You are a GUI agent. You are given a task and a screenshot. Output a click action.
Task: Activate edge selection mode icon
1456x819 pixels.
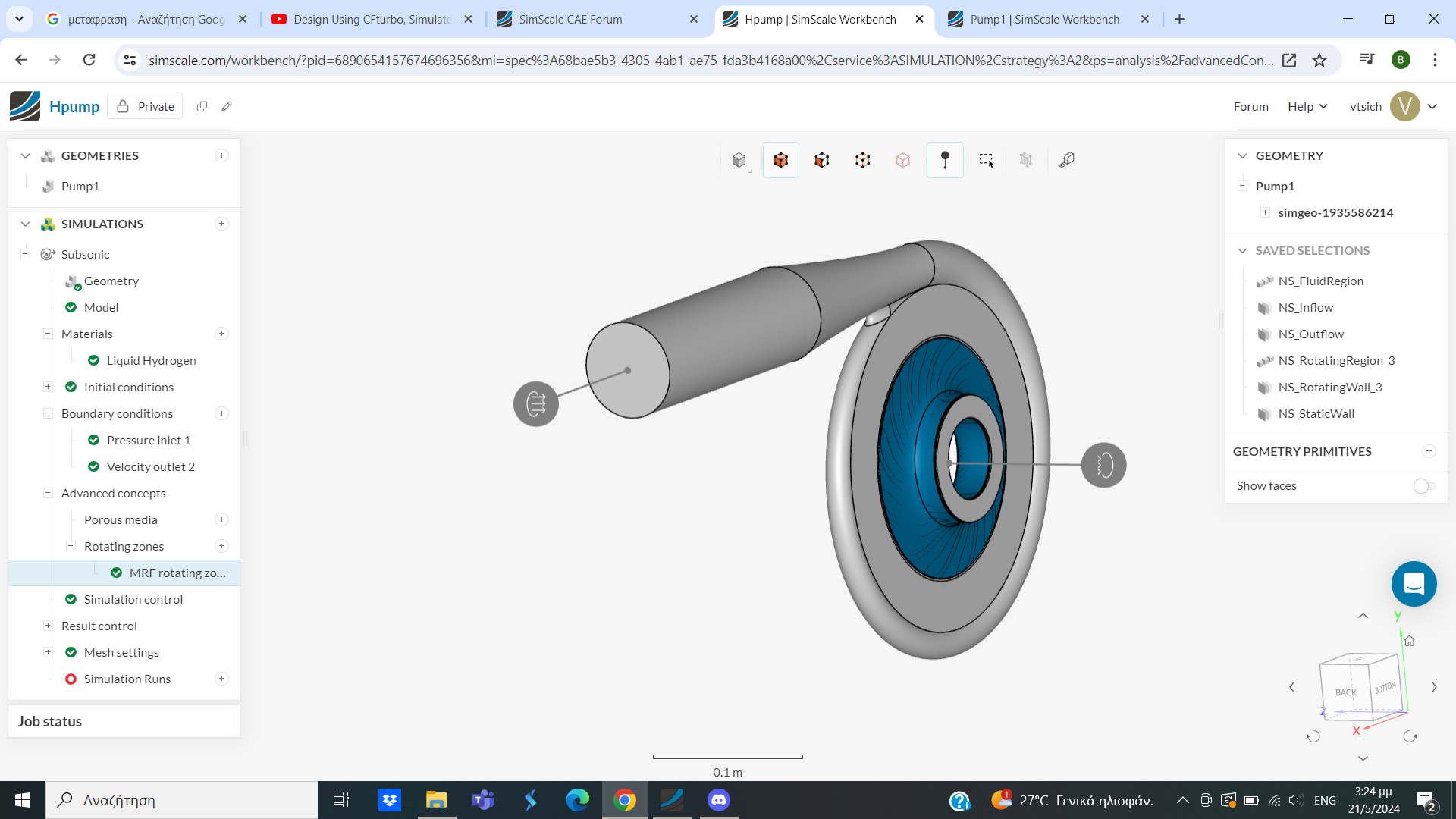pyautogui.click(x=862, y=160)
